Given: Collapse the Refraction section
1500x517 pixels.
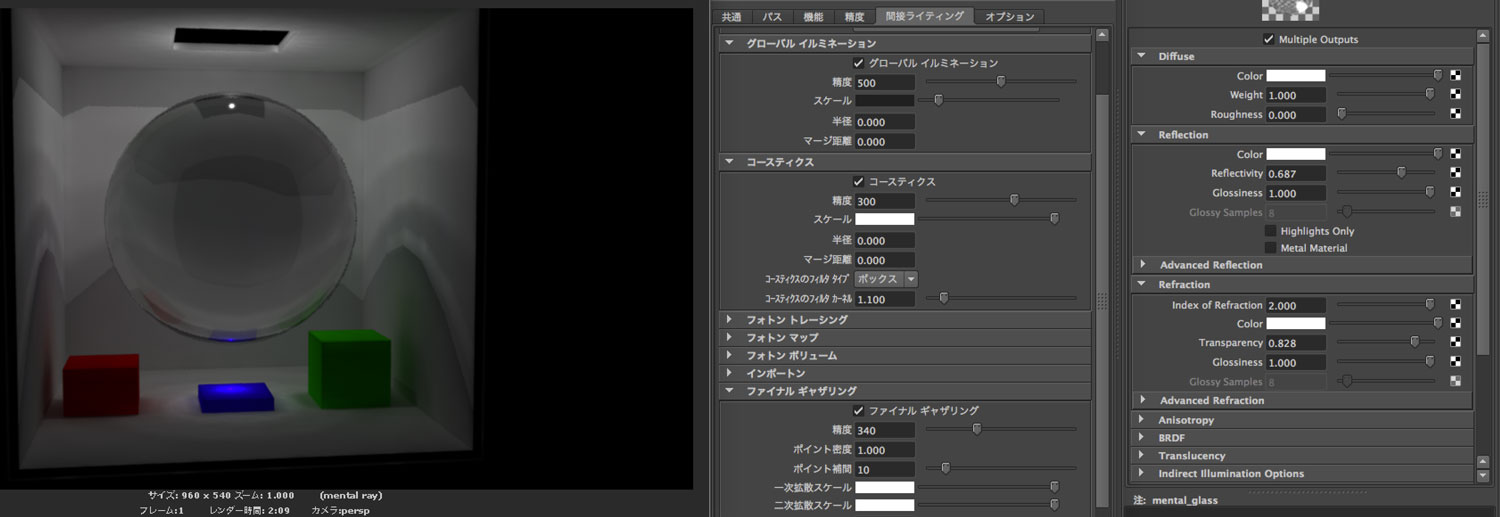Looking at the screenshot, I should click(x=1142, y=284).
